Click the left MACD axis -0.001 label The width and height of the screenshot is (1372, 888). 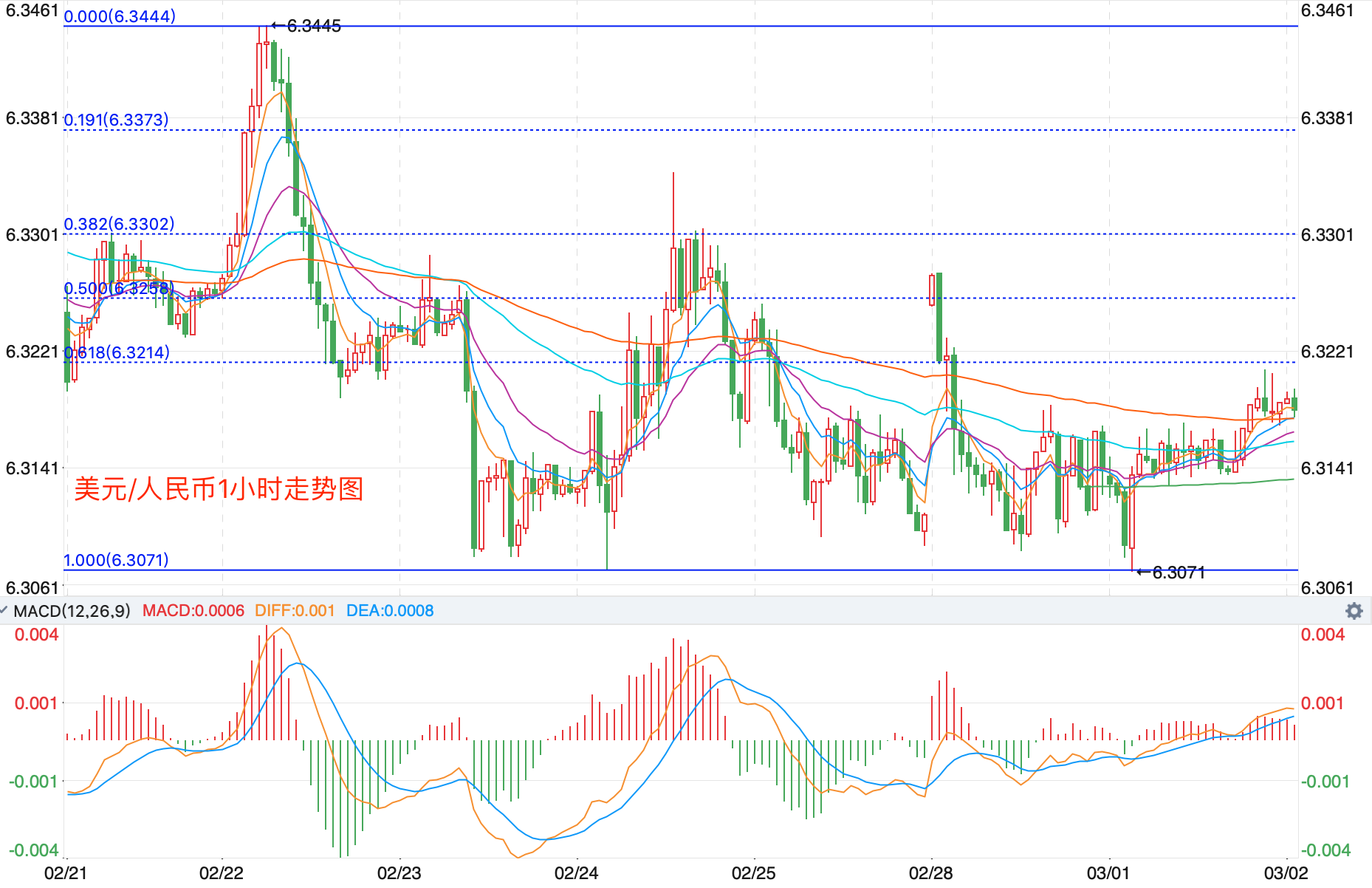click(x=33, y=782)
